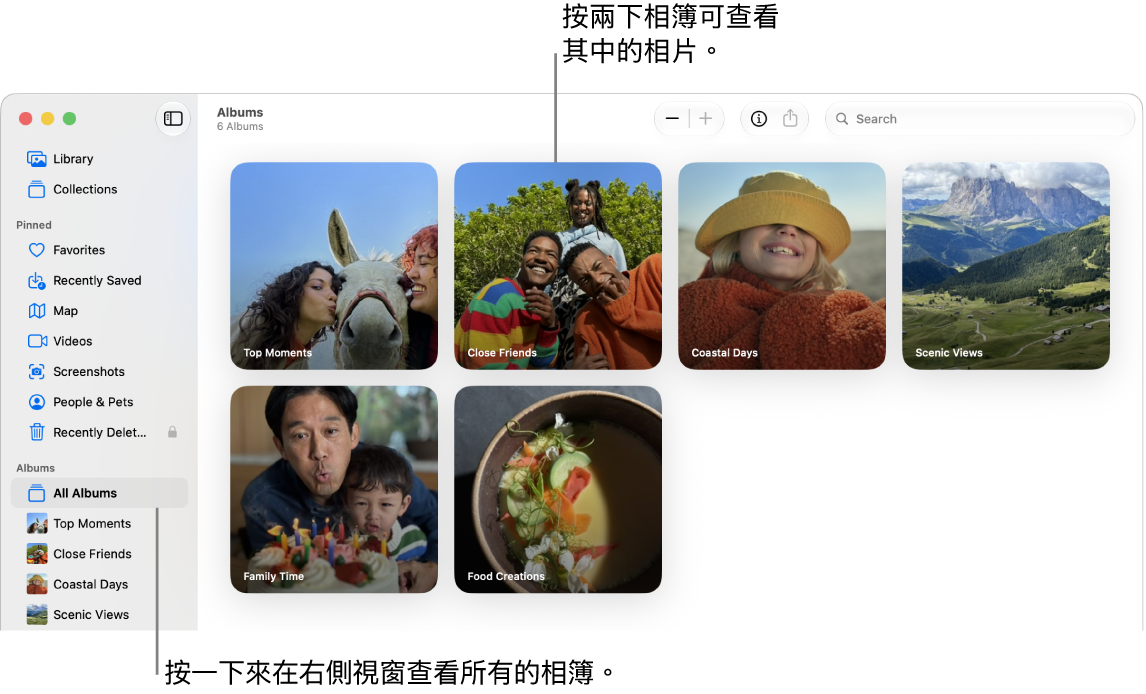Open the Collections icon in sidebar
The width and height of the screenshot is (1146, 694).
(x=37, y=189)
